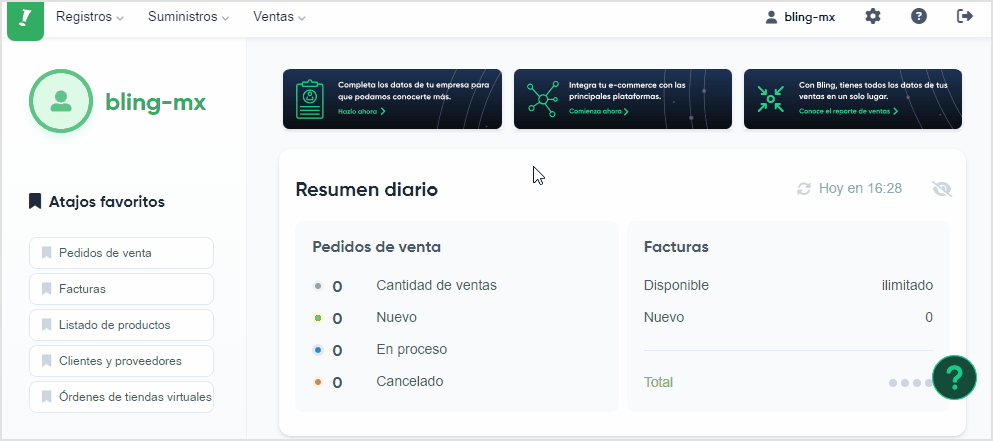
Task: Click the green Bling logo icon
Action: click(25, 19)
